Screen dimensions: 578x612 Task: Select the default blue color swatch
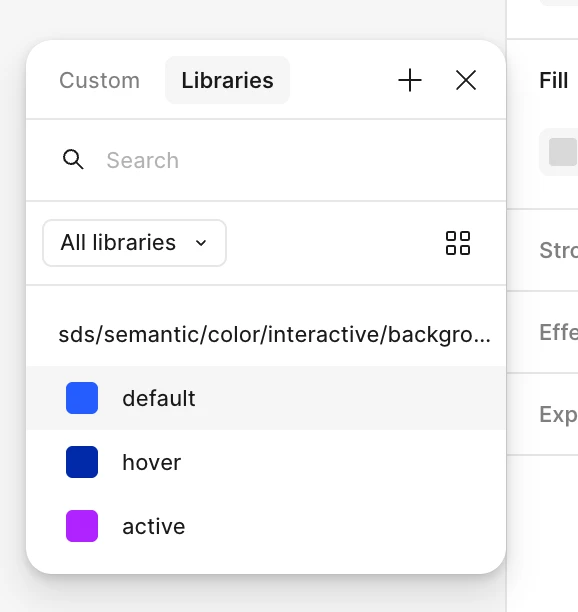[x=82, y=398]
